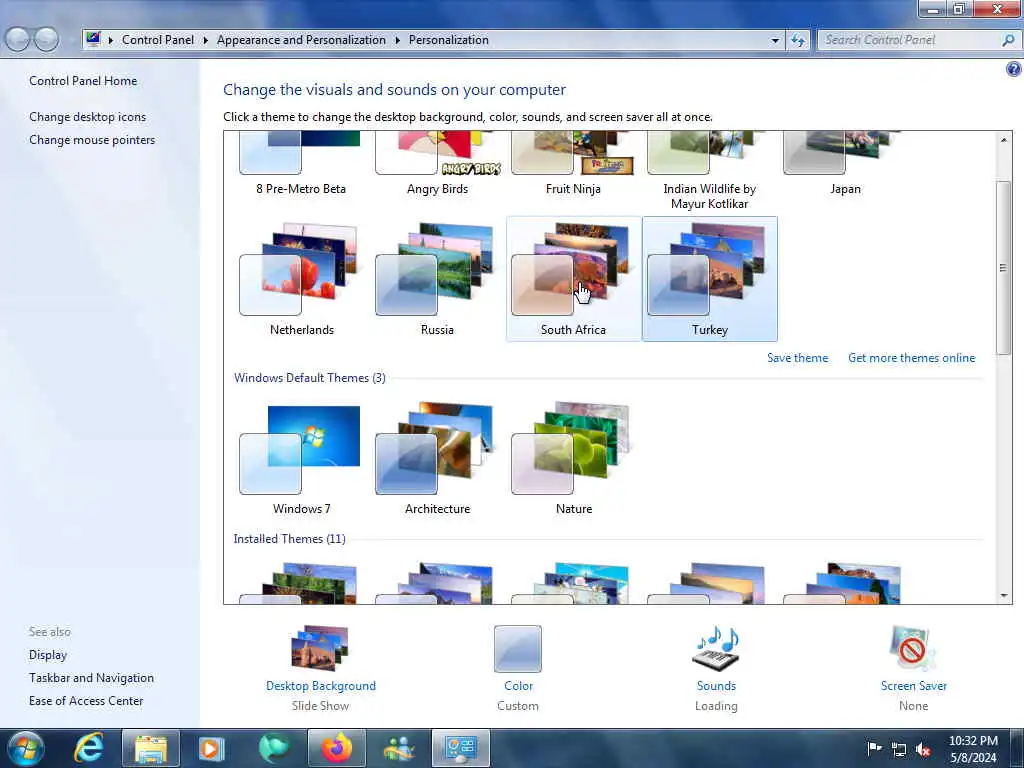Image resolution: width=1024 pixels, height=768 pixels.
Task: Click the theme list scroll up arrow
Action: (1004, 139)
